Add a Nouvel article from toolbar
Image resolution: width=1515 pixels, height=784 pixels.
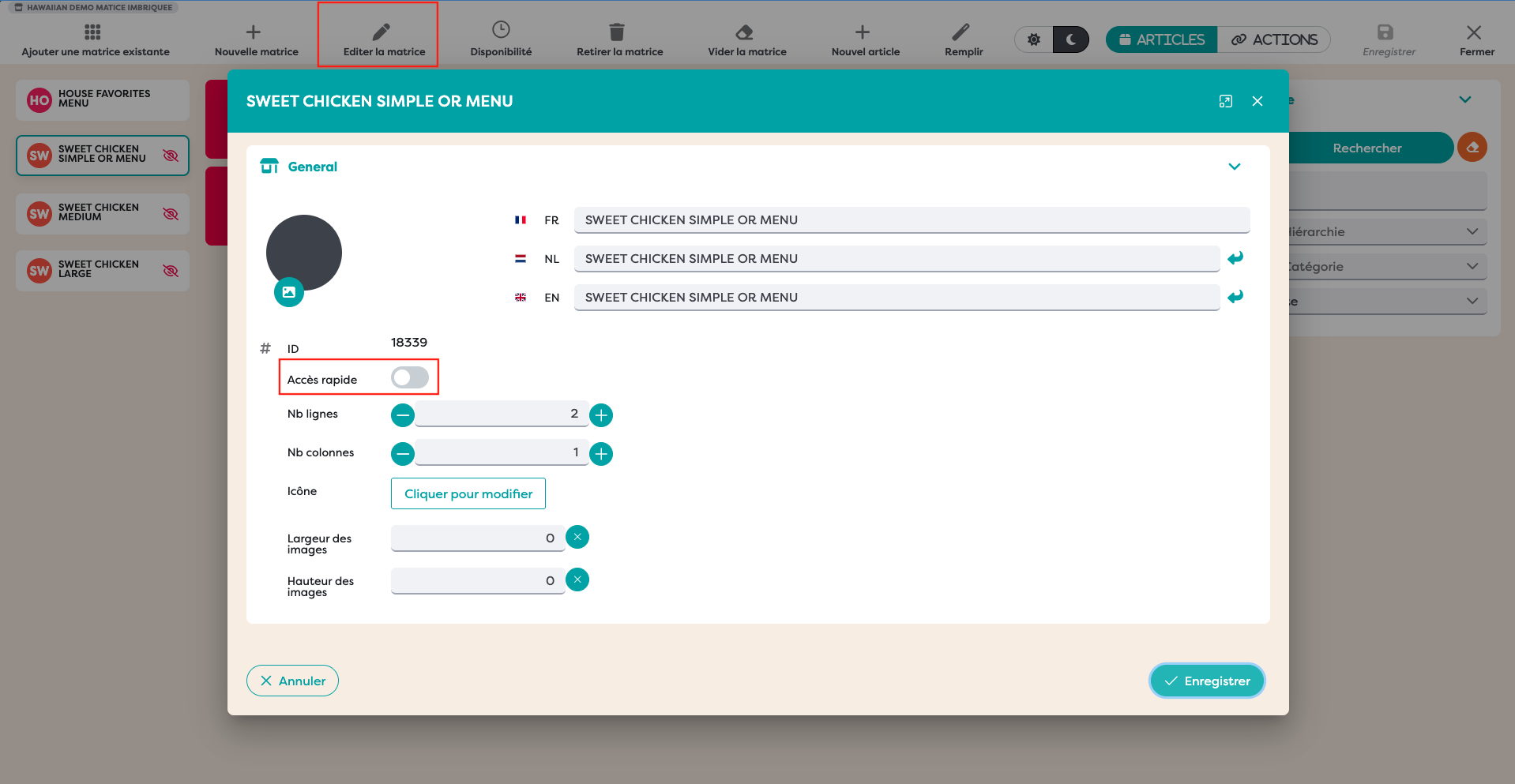coord(865,40)
